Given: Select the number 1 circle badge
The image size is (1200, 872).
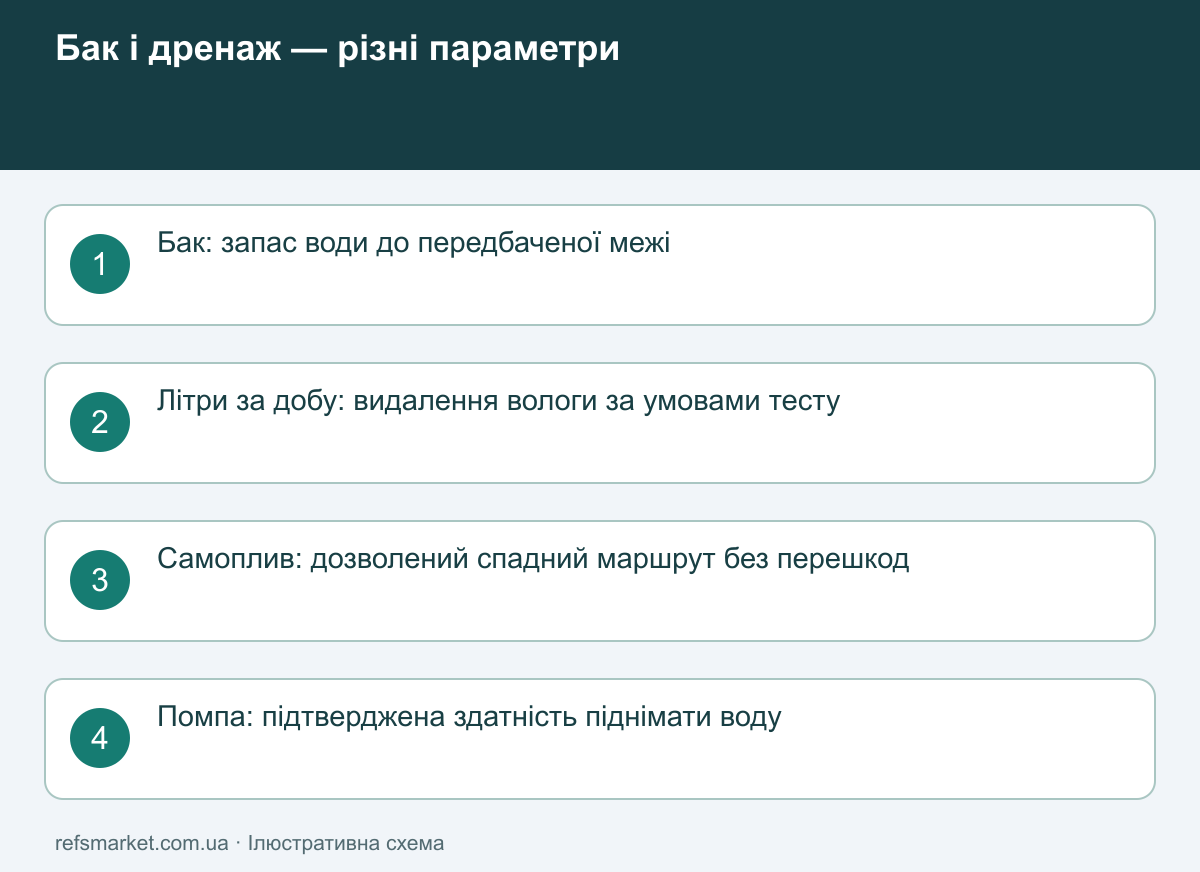Looking at the screenshot, I should click(x=100, y=264).
